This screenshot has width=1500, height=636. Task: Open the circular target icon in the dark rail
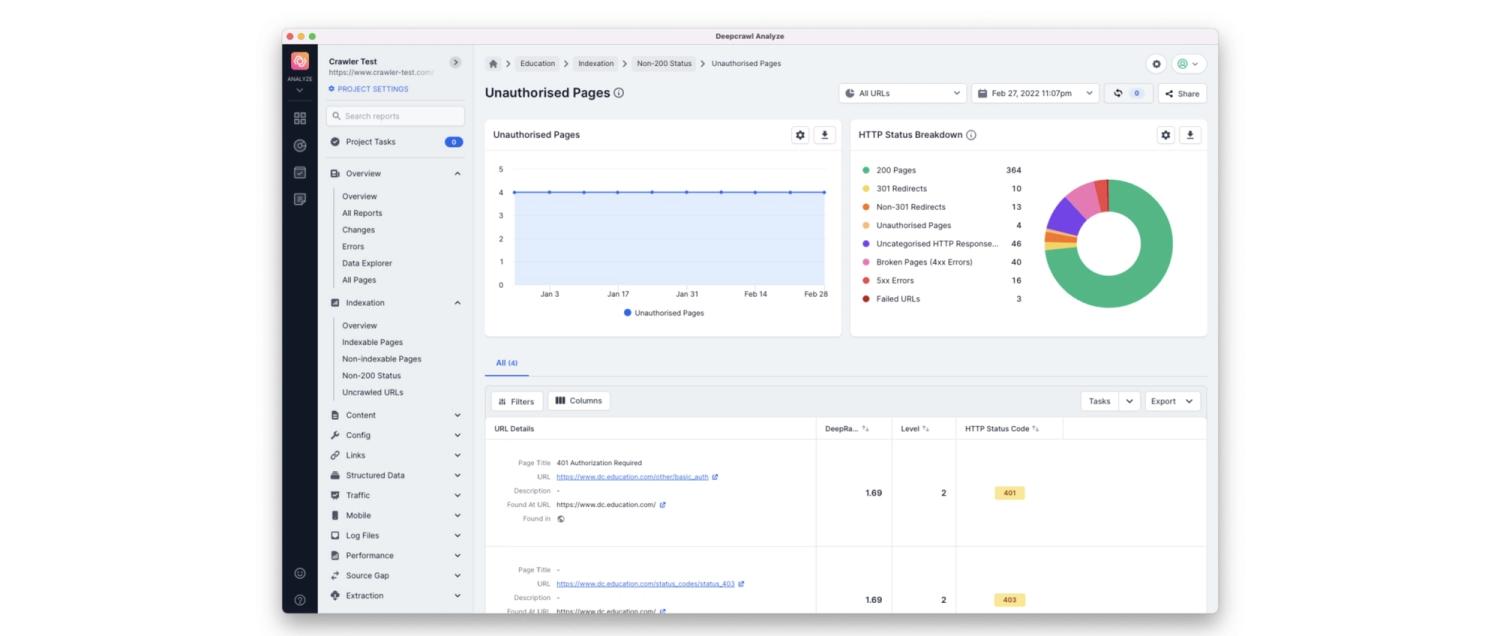pos(299,145)
